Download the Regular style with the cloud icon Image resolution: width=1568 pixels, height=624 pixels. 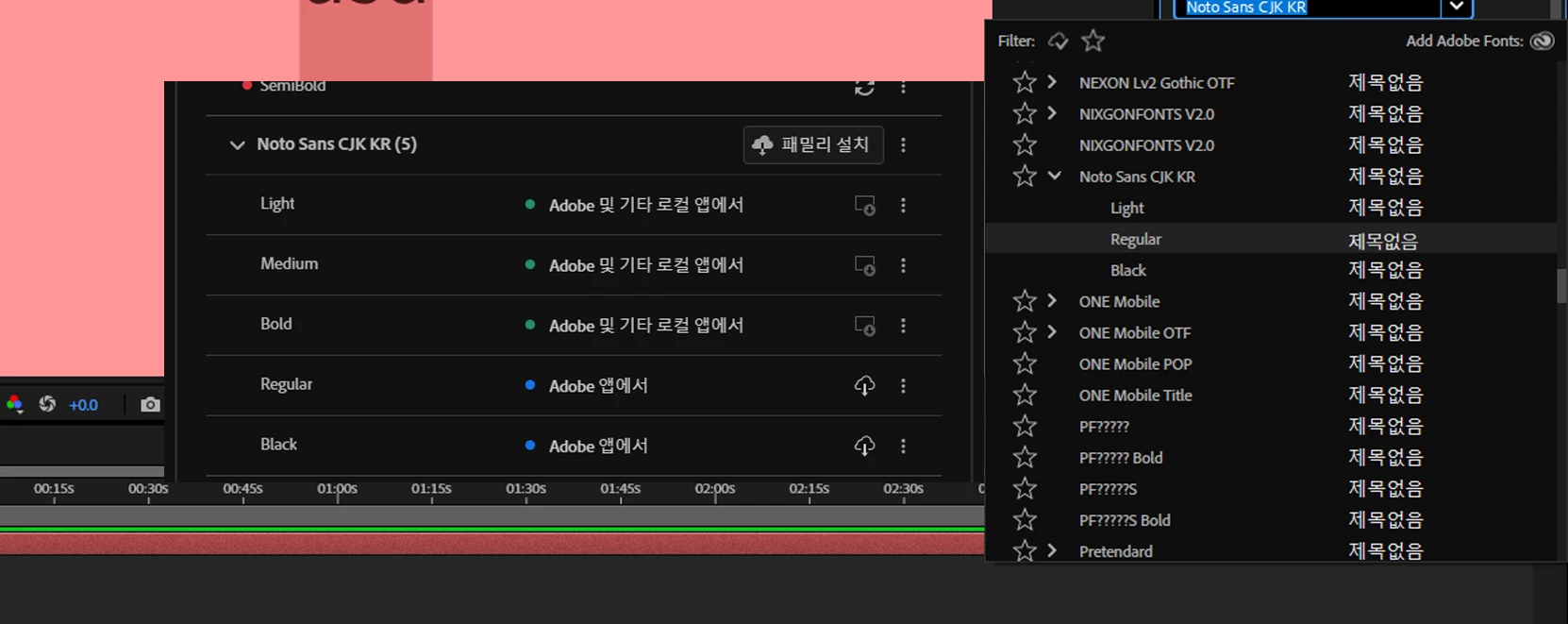864,385
